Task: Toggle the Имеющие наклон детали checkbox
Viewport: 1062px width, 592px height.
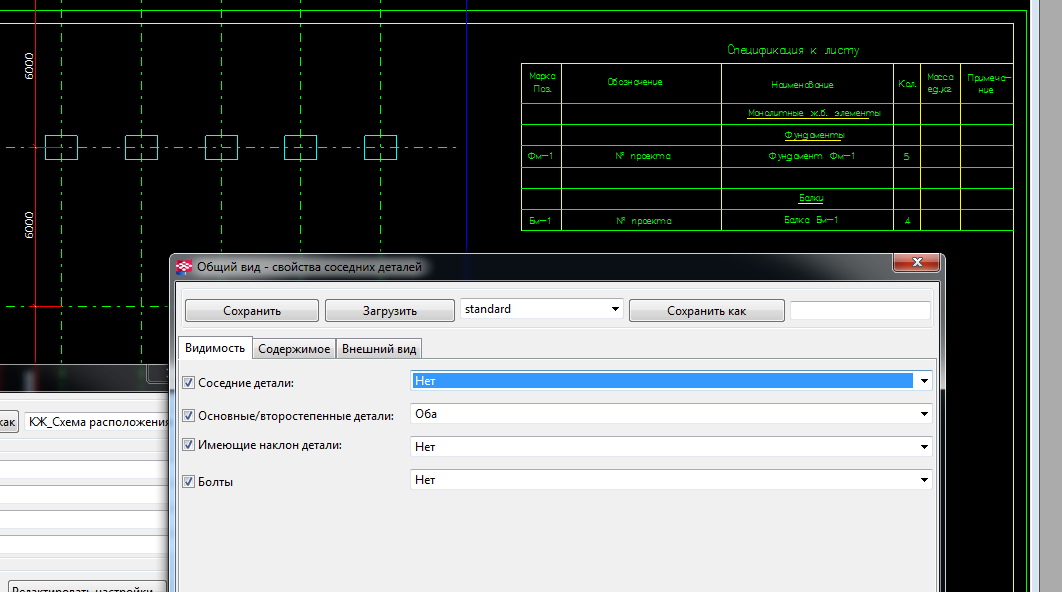Action: tap(188, 445)
